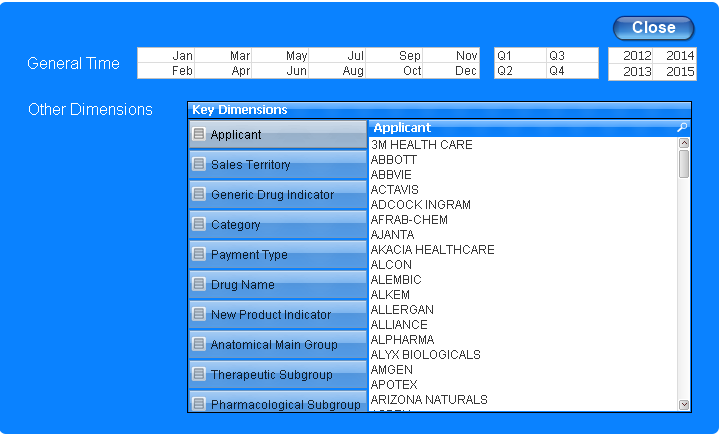Open the Applicant list search magnifier
Viewport: 720px width, 435px height.
click(x=682, y=127)
